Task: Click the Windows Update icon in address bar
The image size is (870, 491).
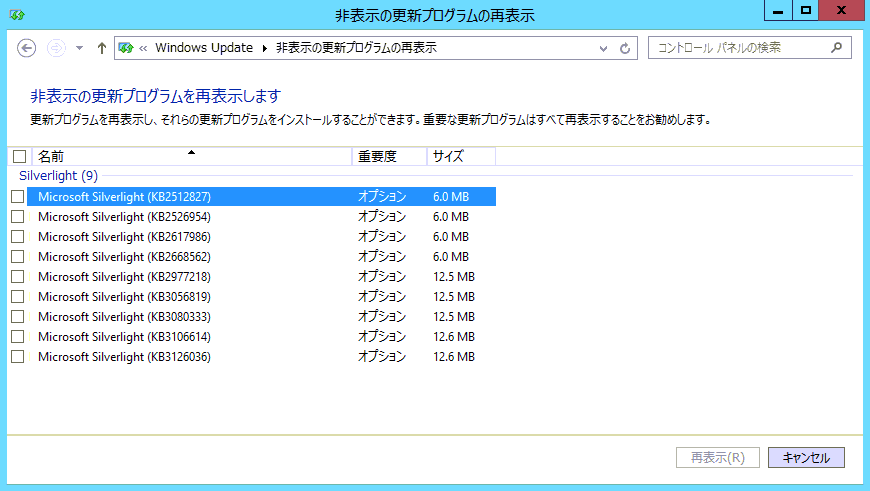Action: [126, 48]
